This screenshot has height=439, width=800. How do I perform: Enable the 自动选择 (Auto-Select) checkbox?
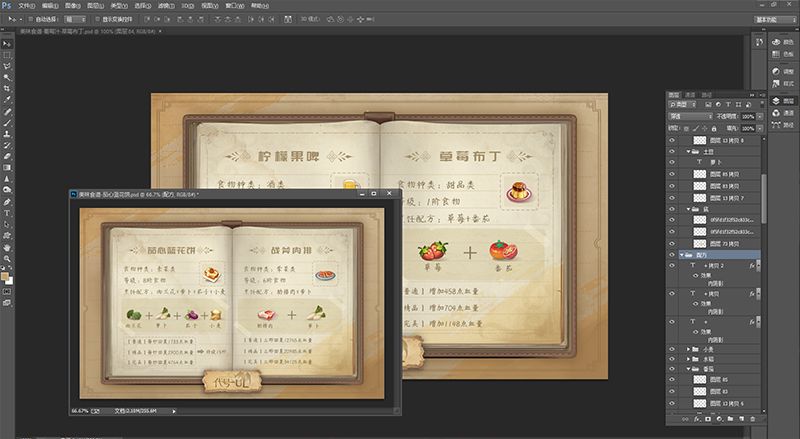[32, 19]
